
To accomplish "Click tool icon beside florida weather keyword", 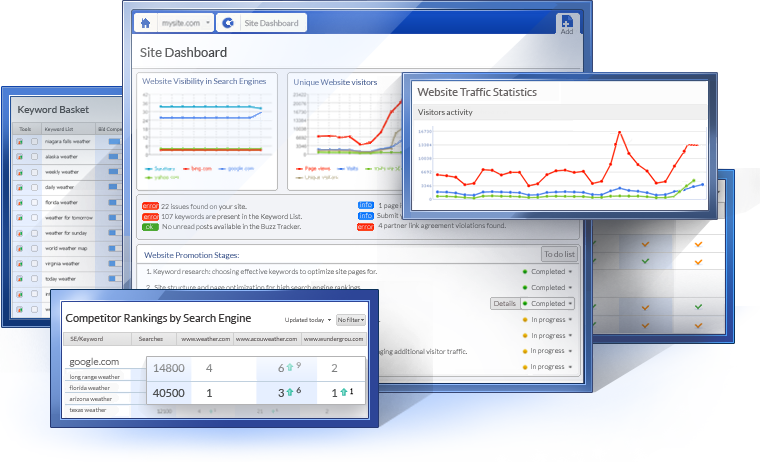I will [x=19, y=202].
